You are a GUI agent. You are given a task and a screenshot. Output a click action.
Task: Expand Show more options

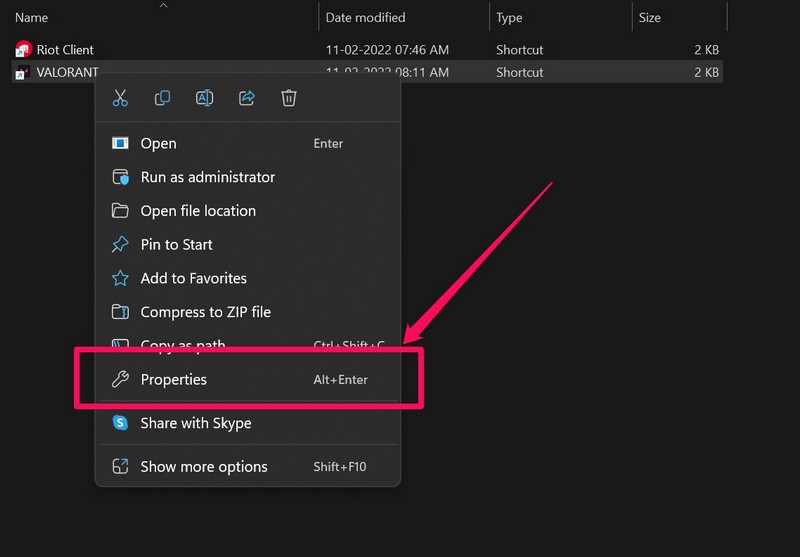pyautogui.click(x=204, y=467)
